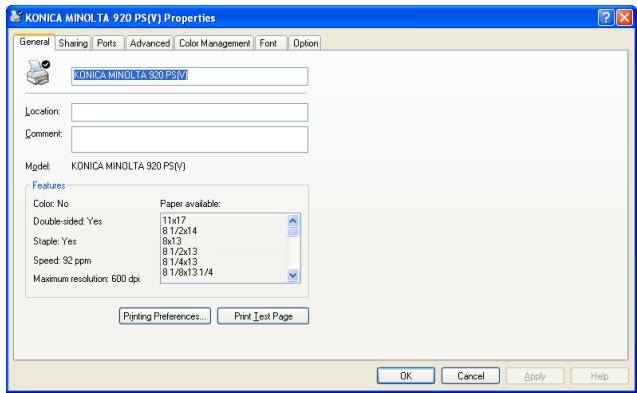Click the 'Staple: Yes' feature text
637x393 pixels.
coord(55,241)
